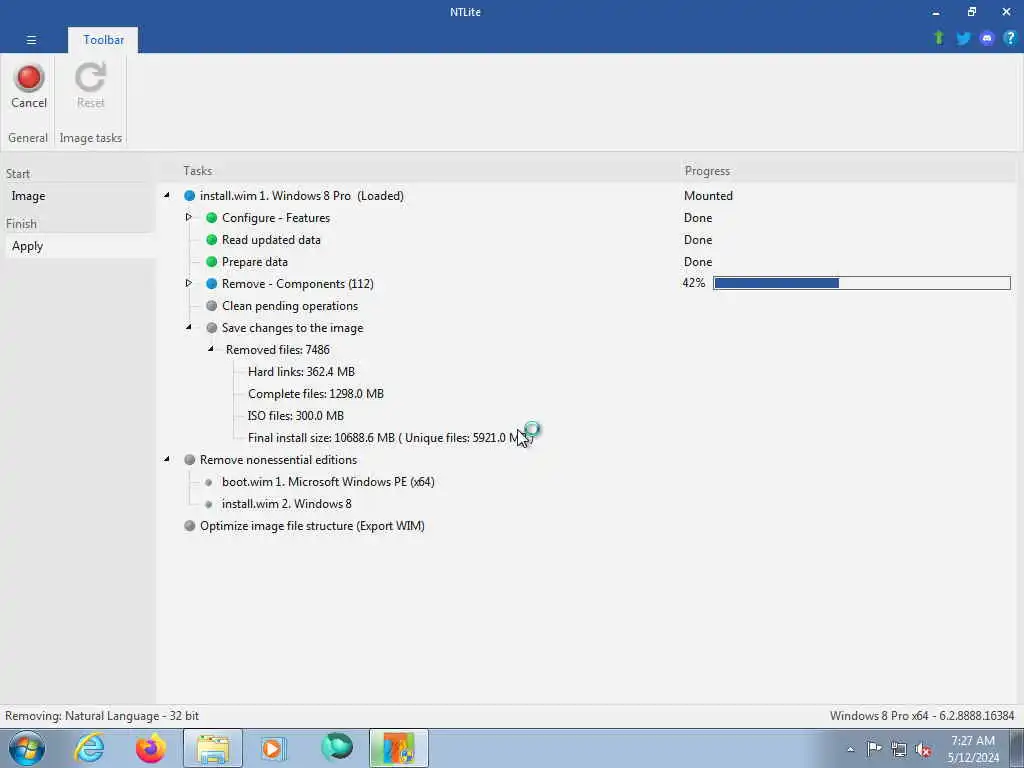
Task: Click the NTLite taskbar button
Action: coord(399,748)
